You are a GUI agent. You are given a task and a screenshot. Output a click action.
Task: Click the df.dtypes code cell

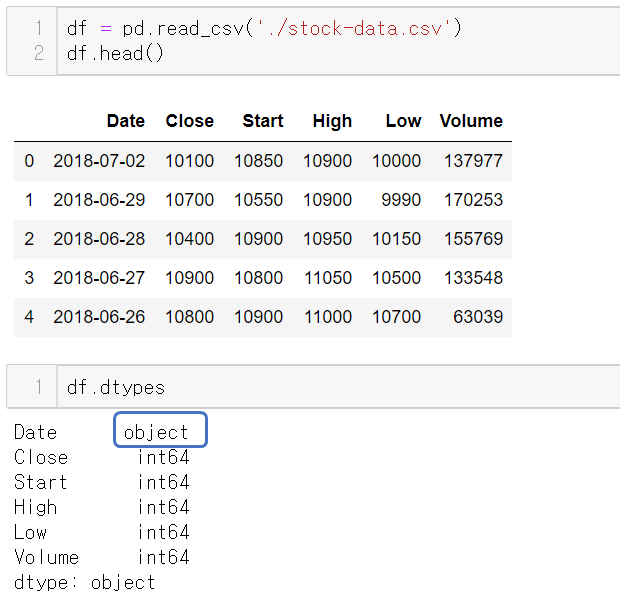pos(338,387)
